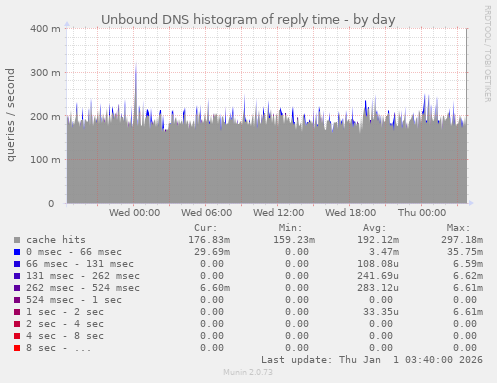Viewport: 497px width, 383px height.
Task: Click the '524 msec - 1 sec' label
Action: (74, 300)
